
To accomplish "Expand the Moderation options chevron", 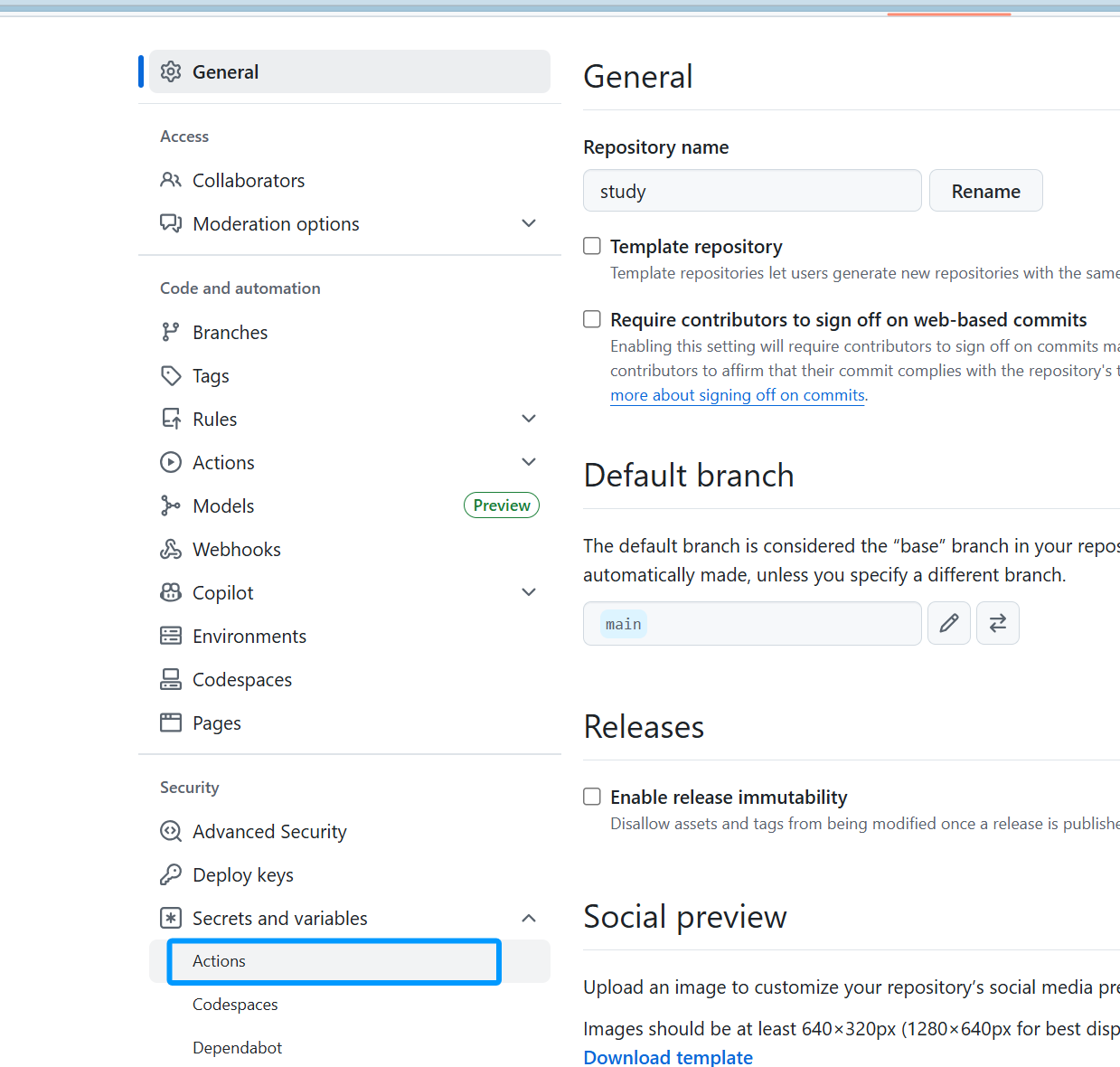I will (x=529, y=223).
